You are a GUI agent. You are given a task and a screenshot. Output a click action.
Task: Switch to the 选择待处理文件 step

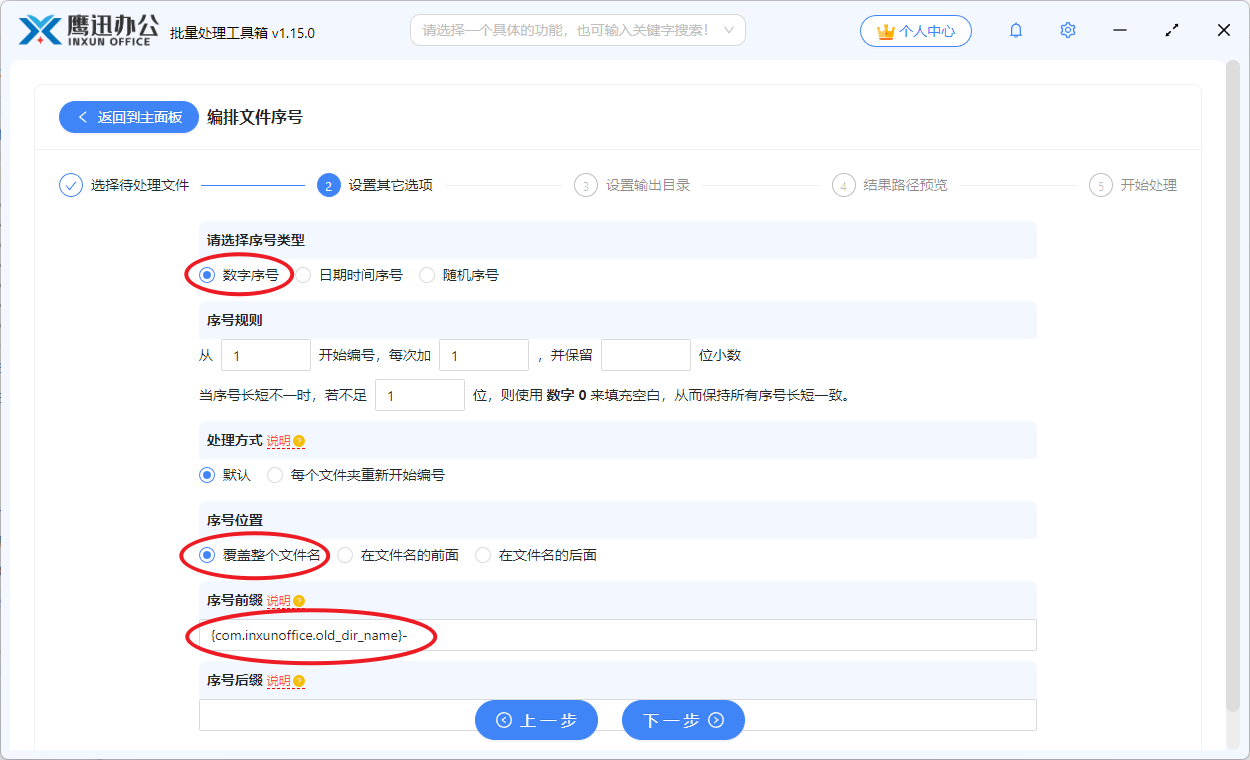coord(69,185)
